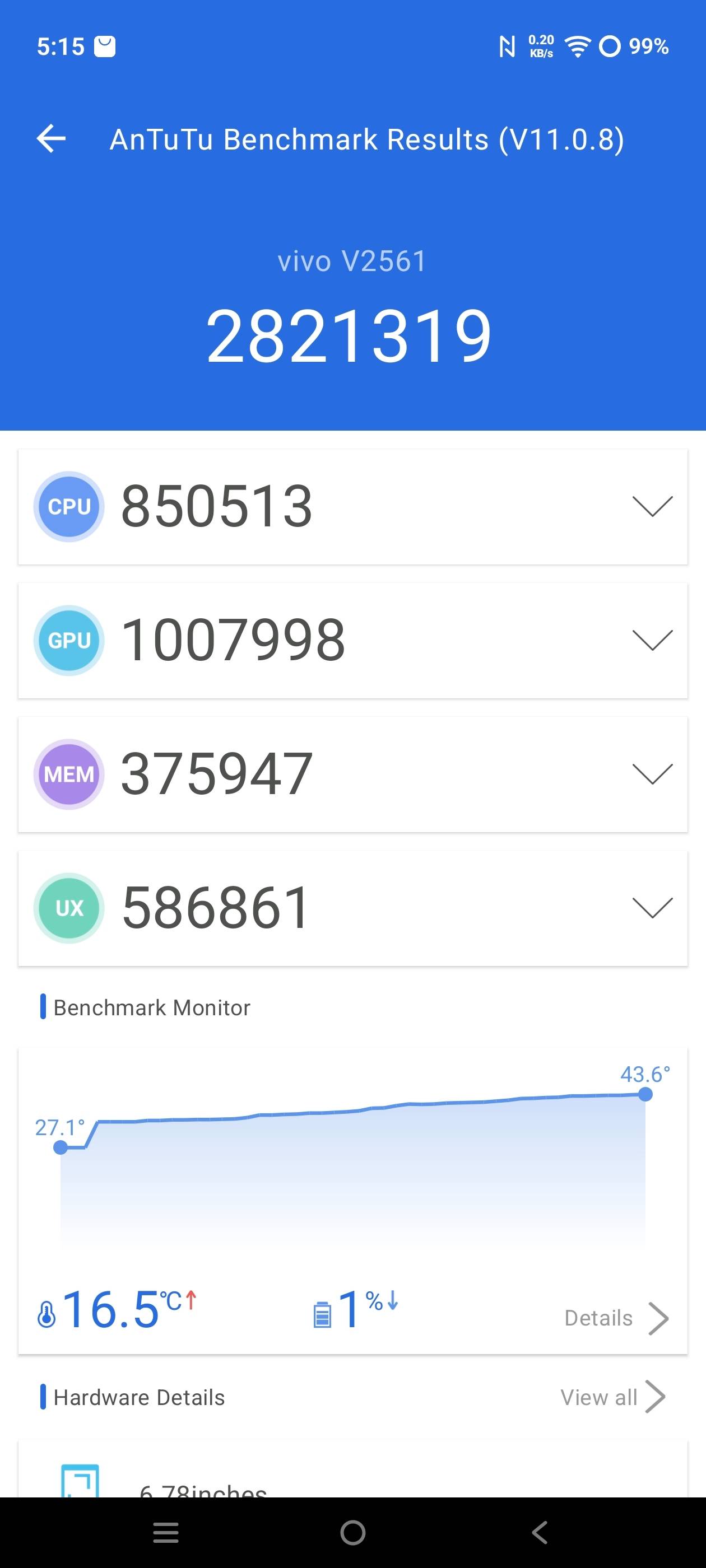
Task: Open View all hardware details
Action: [x=613, y=1397]
